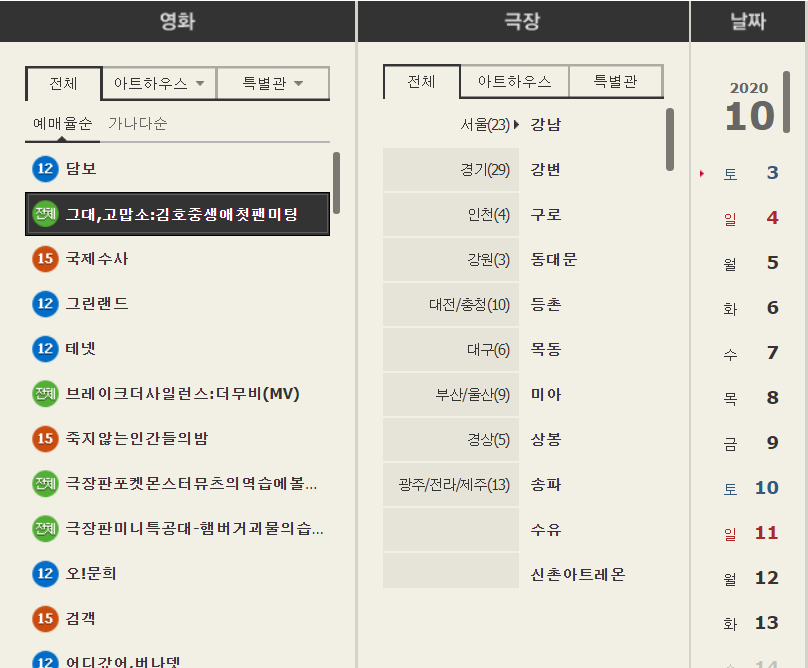Screen dimensions: 808x668
Task: Choose region 광주/전라/제주(13)
Action: (451, 485)
